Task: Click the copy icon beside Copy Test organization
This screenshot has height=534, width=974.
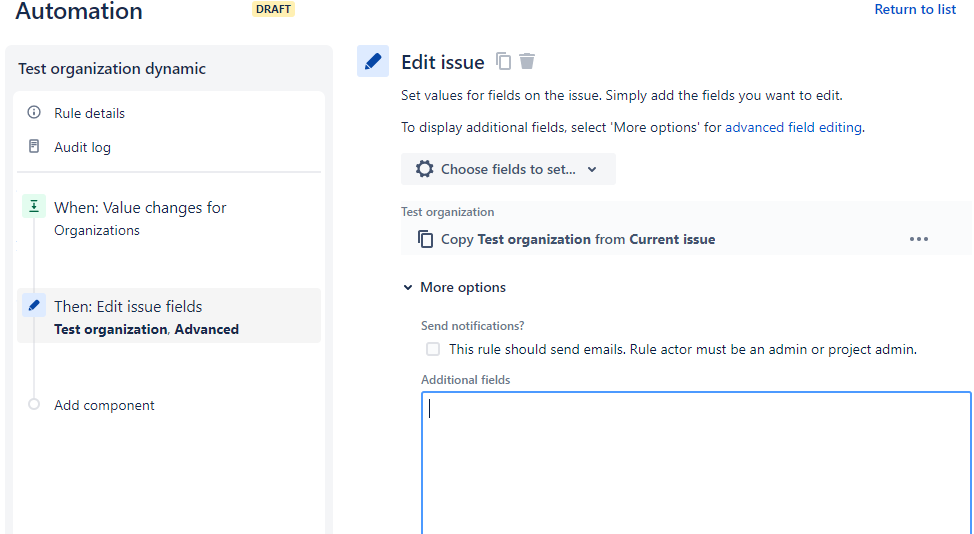Action: click(x=426, y=239)
